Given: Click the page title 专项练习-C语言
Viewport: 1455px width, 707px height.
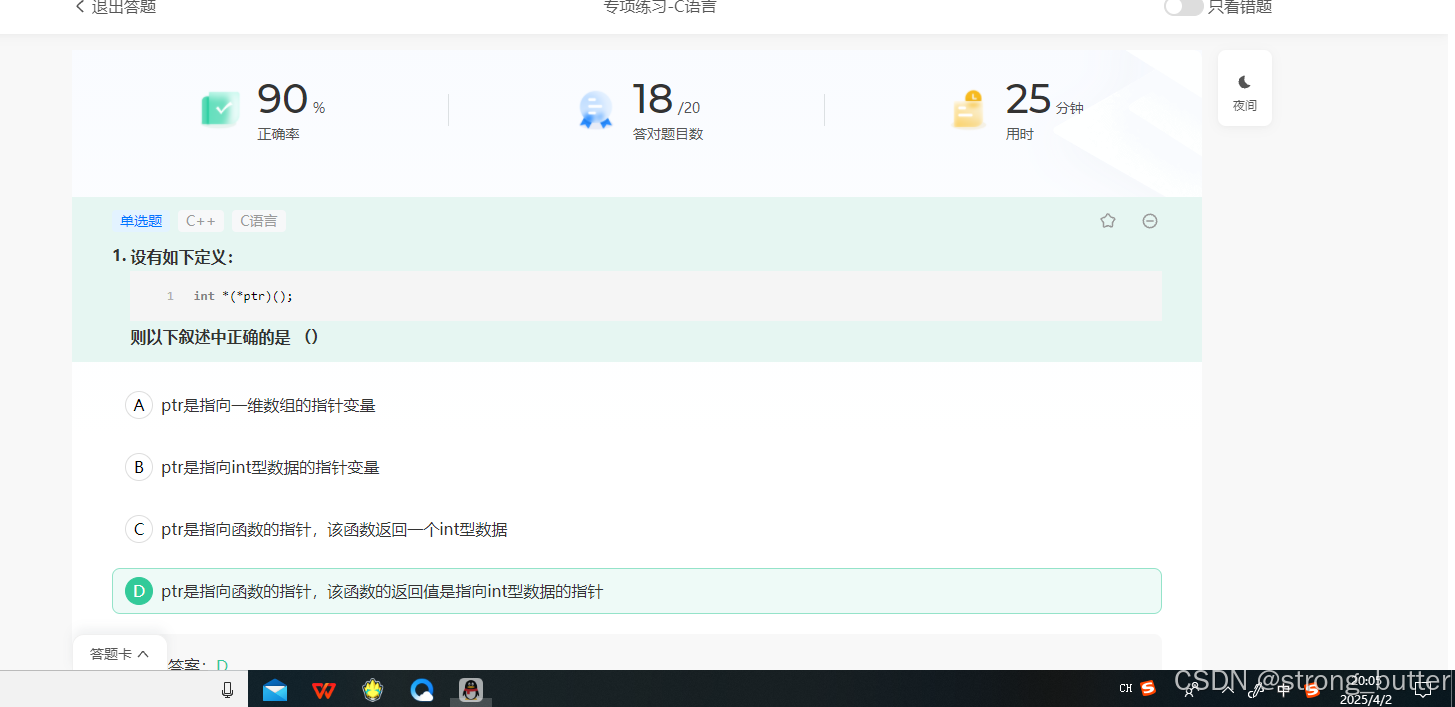Looking at the screenshot, I should pos(659,7).
